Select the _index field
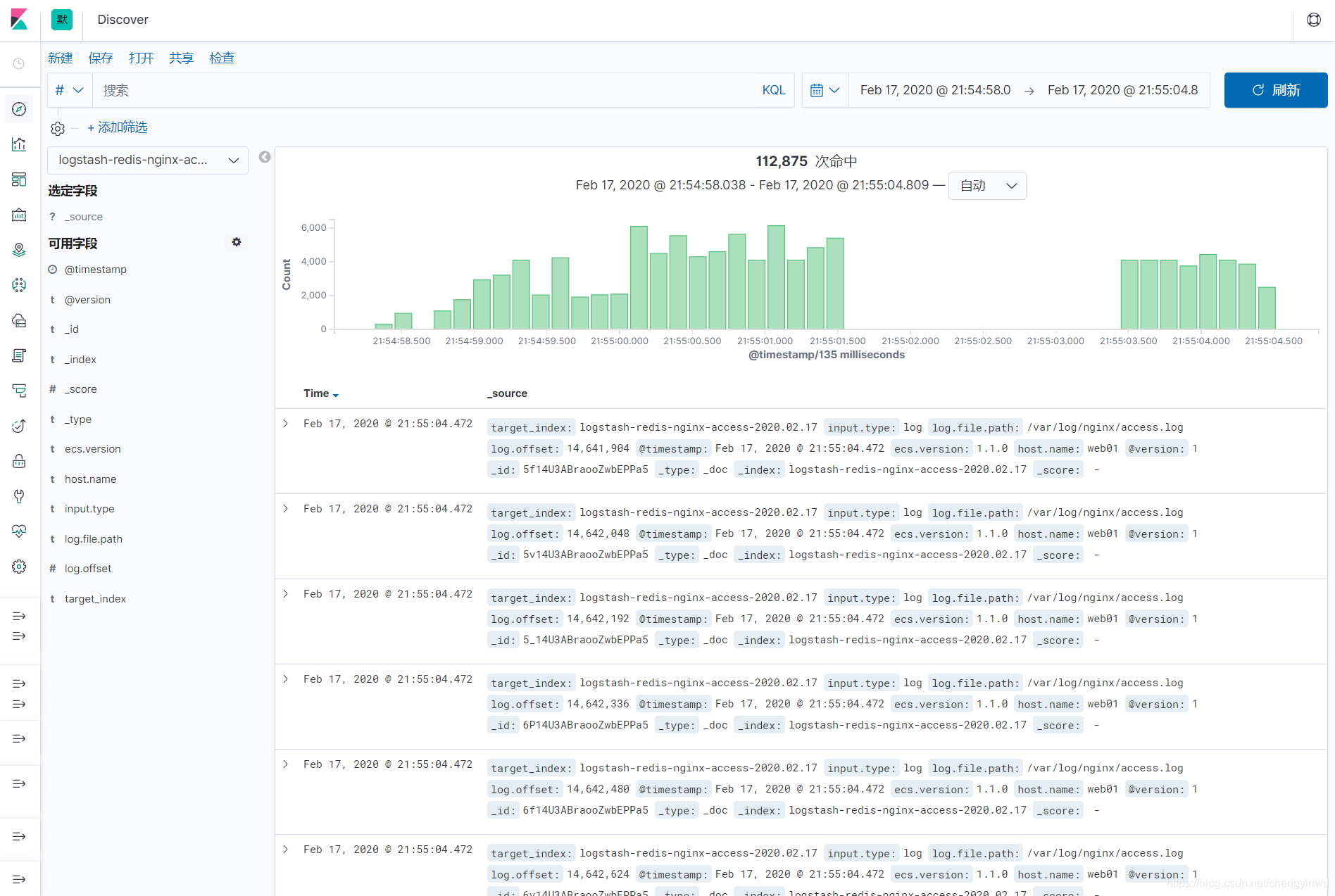The image size is (1335, 896). click(x=80, y=360)
